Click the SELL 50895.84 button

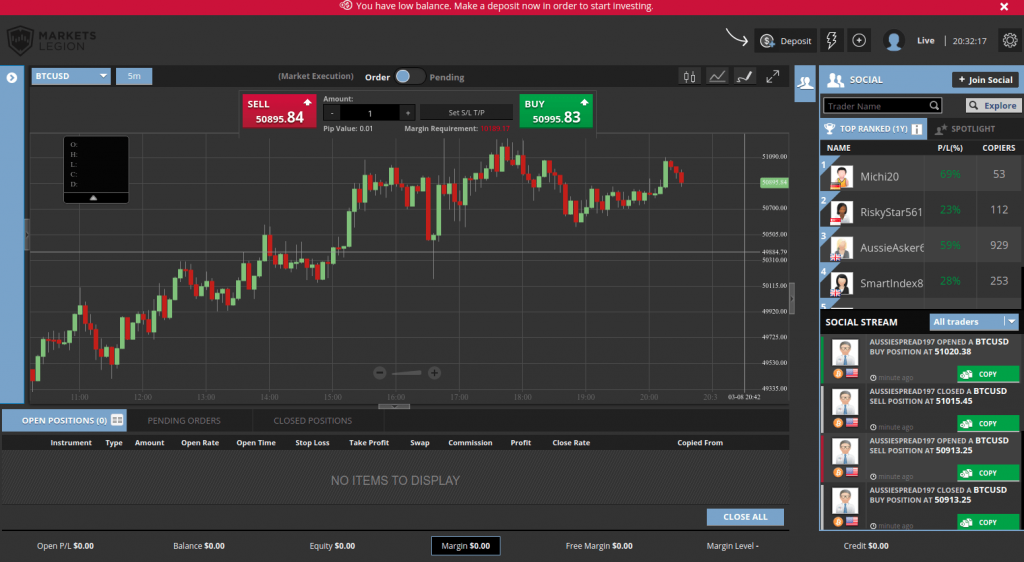coord(279,111)
